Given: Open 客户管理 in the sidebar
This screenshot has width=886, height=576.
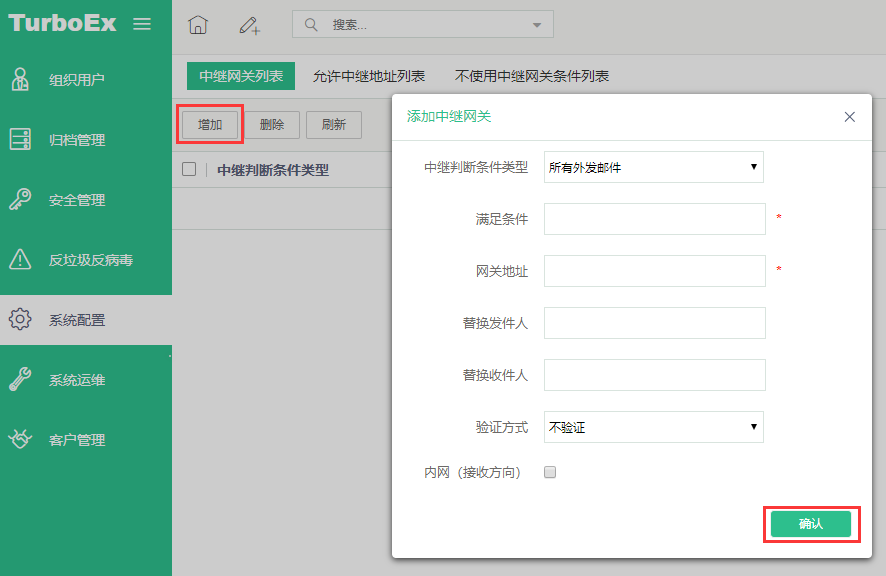Looking at the screenshot, I should 86,440.
